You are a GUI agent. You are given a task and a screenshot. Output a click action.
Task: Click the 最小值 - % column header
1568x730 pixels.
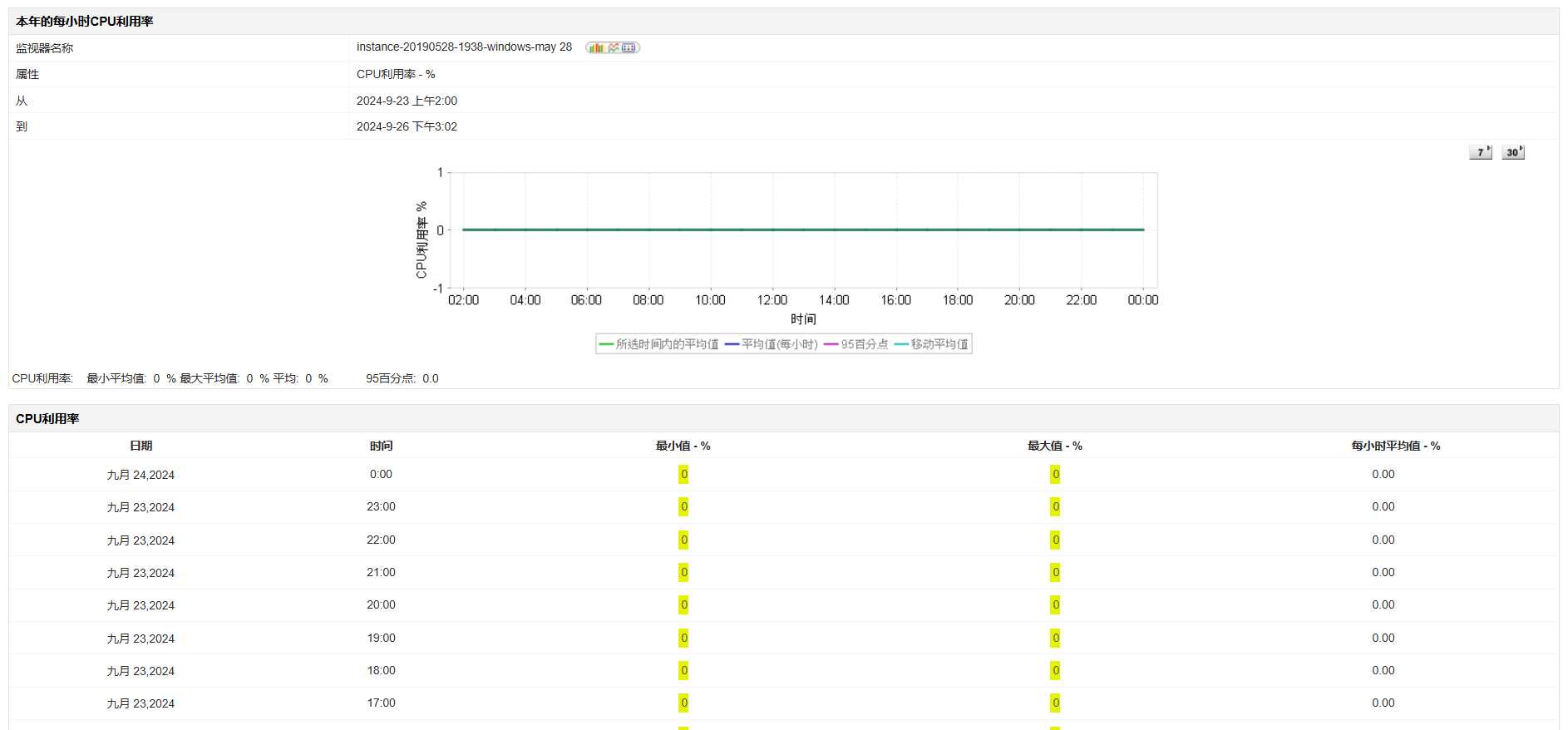(x=683, y=446)
